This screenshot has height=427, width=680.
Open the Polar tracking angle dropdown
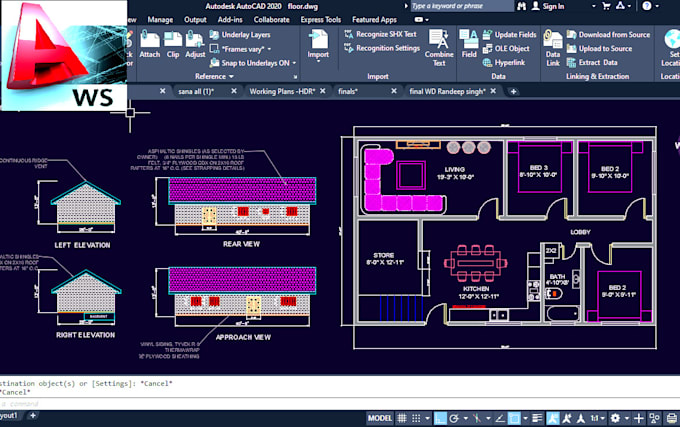(466, 418)
